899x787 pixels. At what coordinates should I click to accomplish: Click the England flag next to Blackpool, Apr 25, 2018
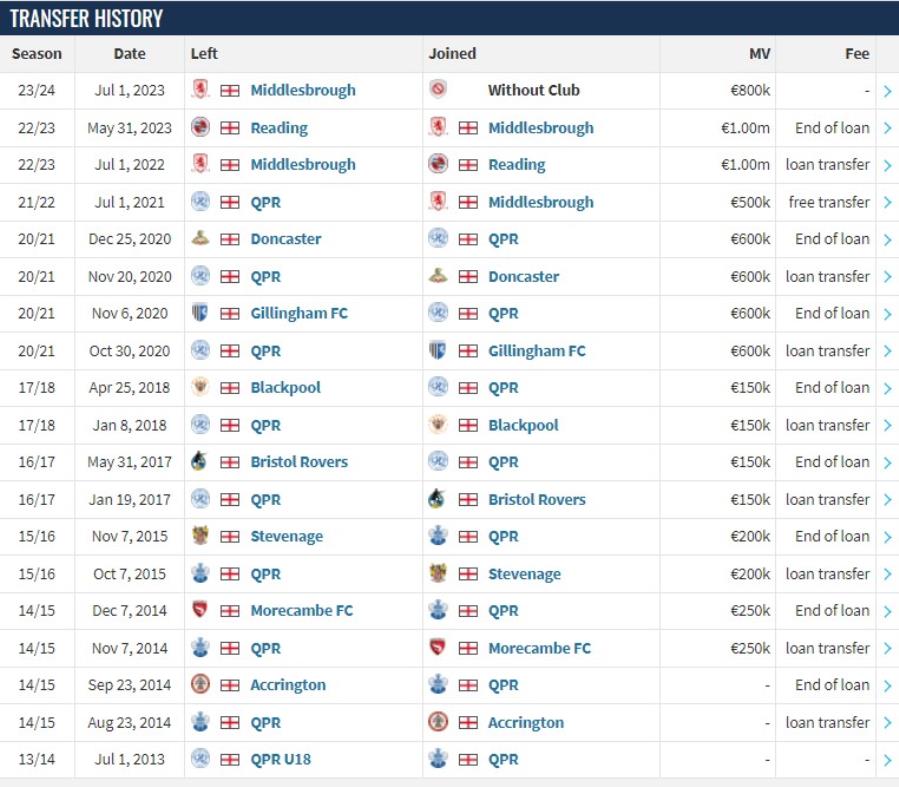point(230,388)
